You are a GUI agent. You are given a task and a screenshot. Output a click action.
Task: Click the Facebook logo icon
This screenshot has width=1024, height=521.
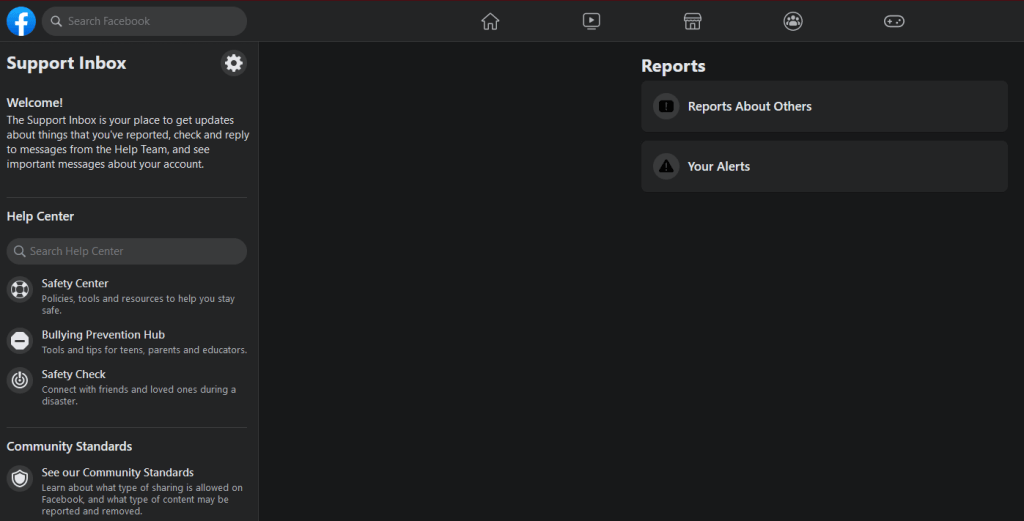coord(21,21)
